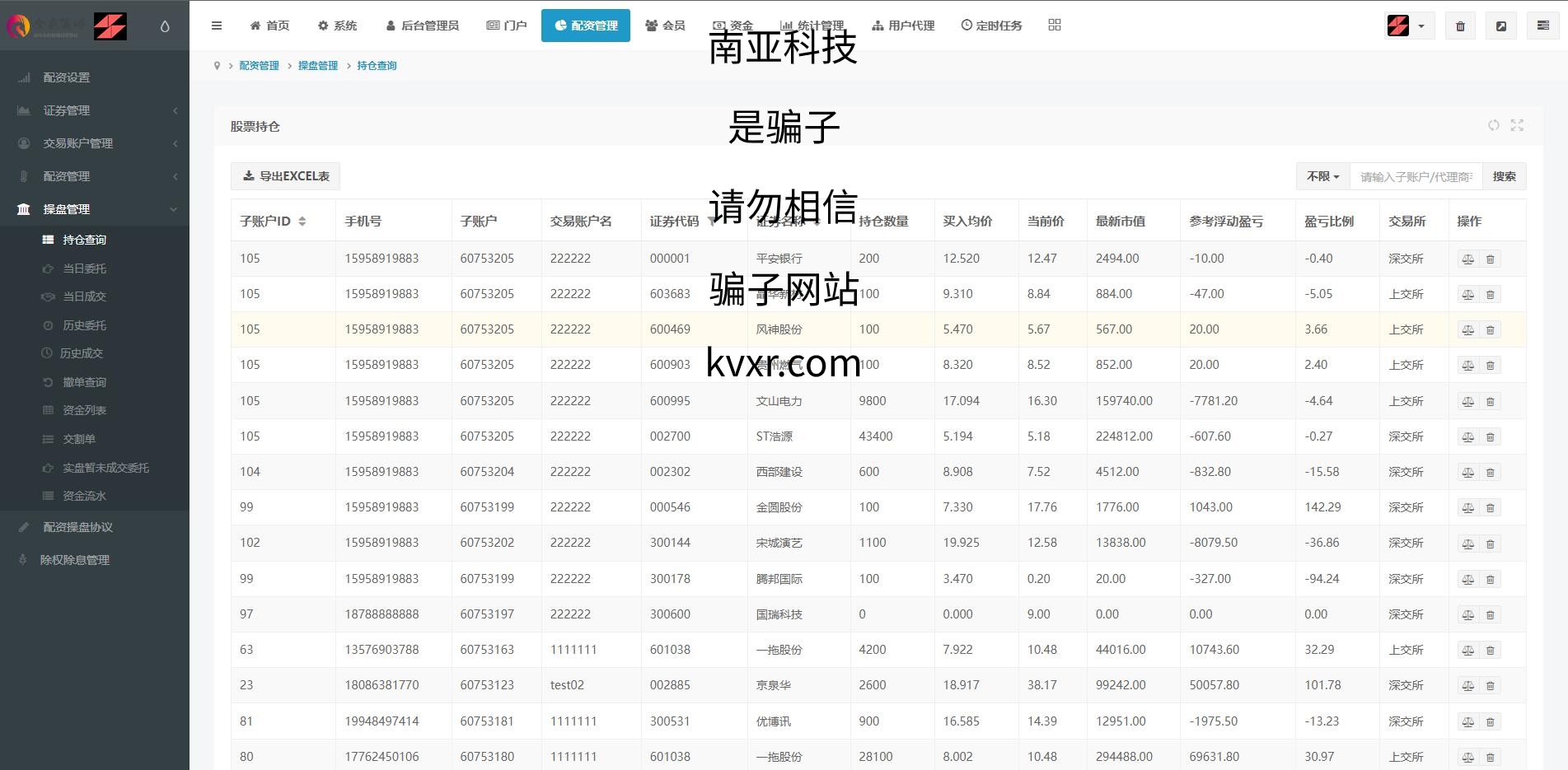1568x770 pixels.
Task: Open the 定时任务 scheduled tasks tab
Action: (991, 26)
